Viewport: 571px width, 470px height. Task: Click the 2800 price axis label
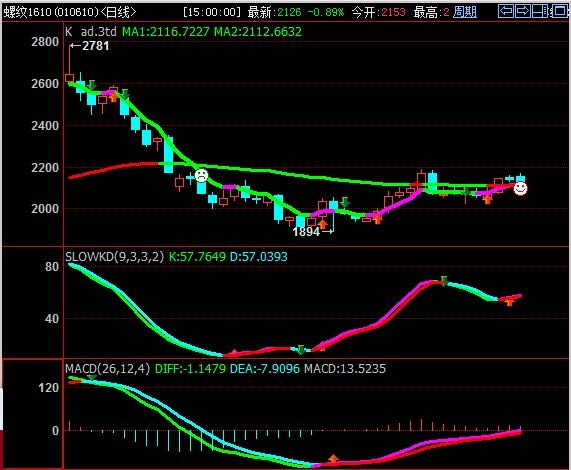click(45, 42)
